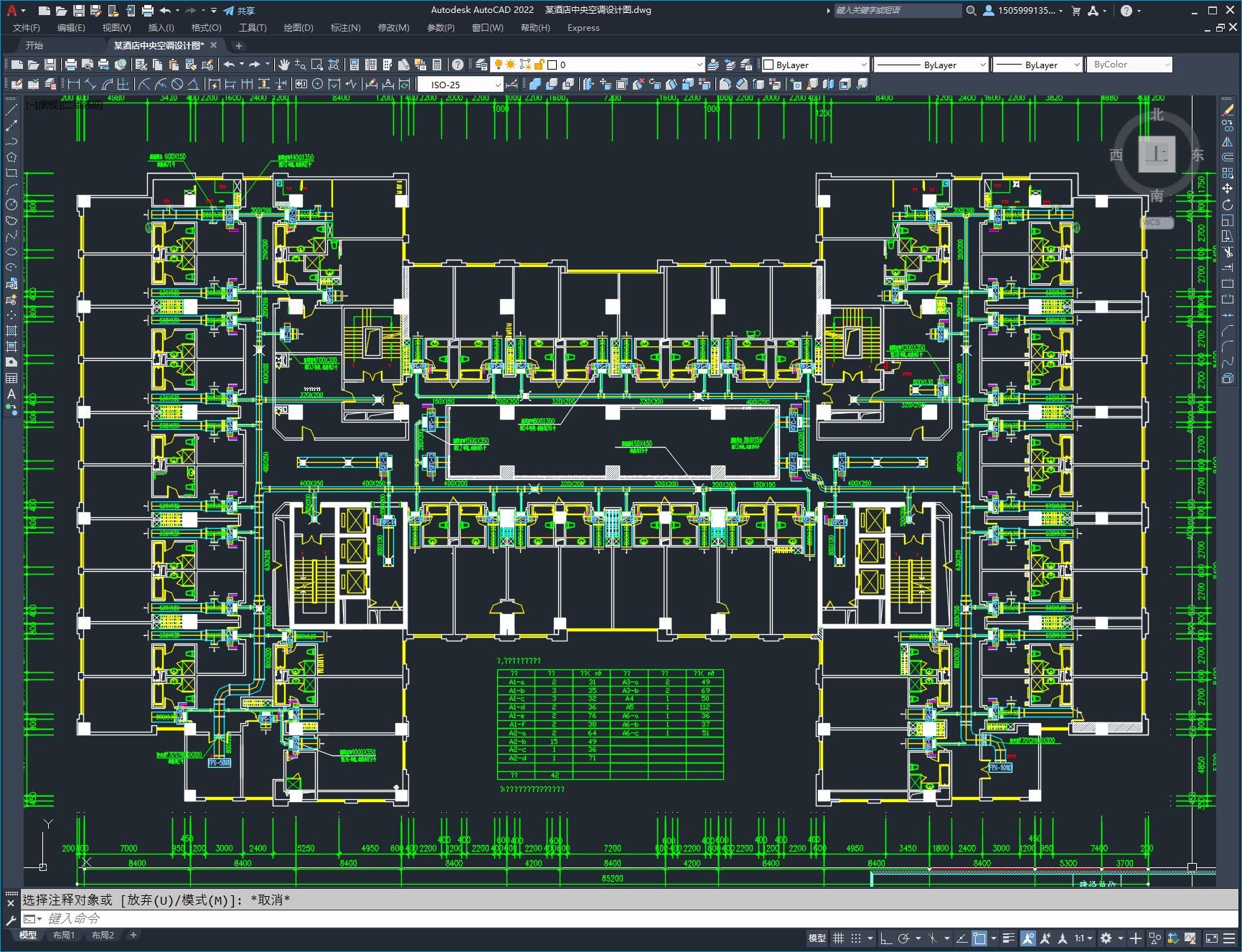Open the ByLayer color dropdown
Viewport: 1242px width, 952px height.
pos(815,65)
